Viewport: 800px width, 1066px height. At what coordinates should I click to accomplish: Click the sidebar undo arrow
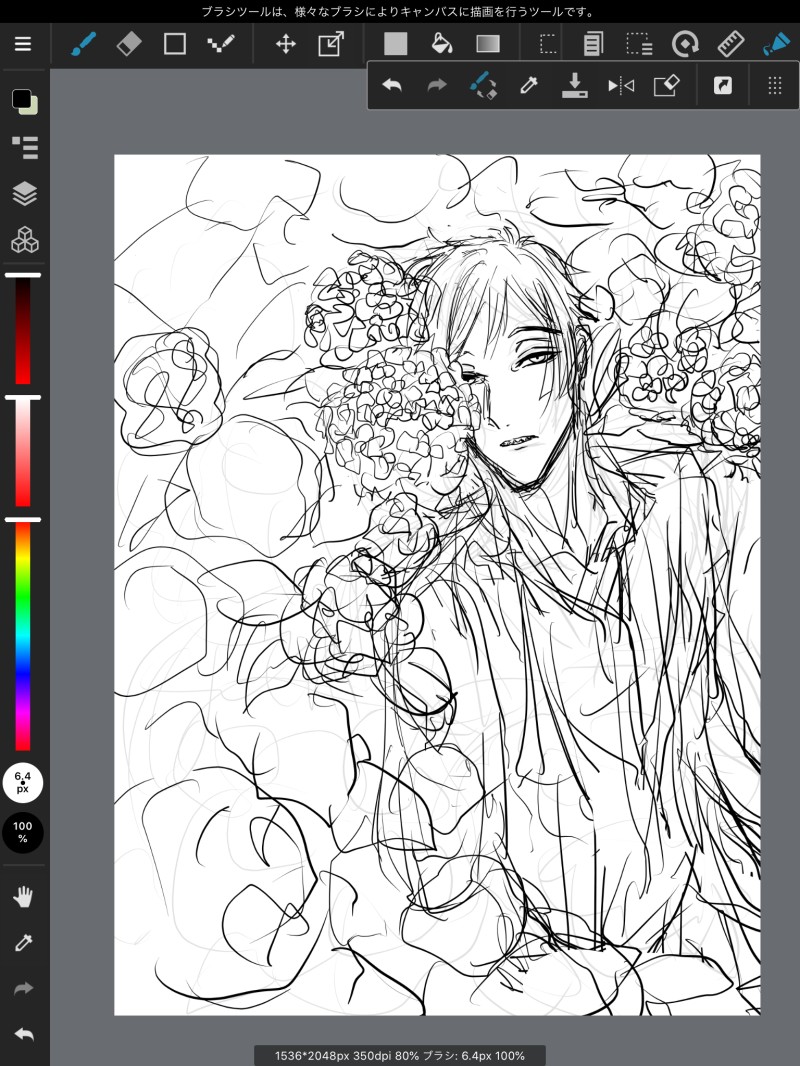(23, 1035)
